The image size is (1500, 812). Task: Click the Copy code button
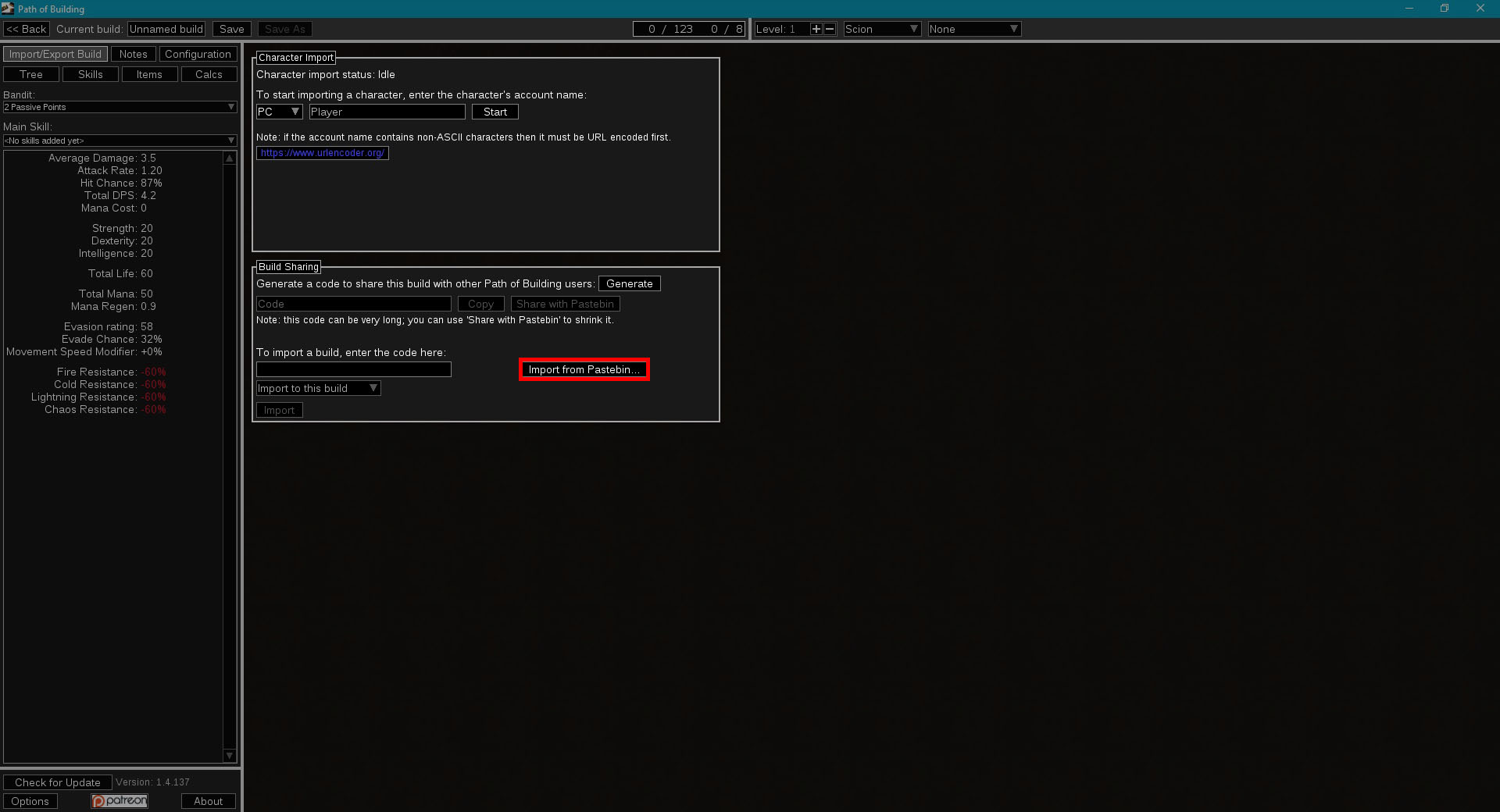tap(481, 304)
